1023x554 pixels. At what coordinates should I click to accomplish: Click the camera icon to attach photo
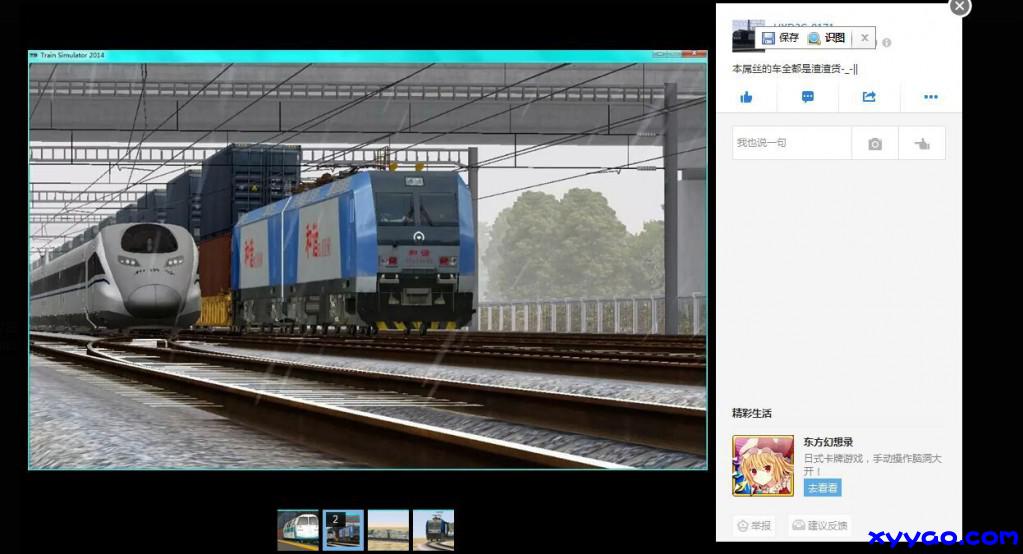tap(875, 144)
